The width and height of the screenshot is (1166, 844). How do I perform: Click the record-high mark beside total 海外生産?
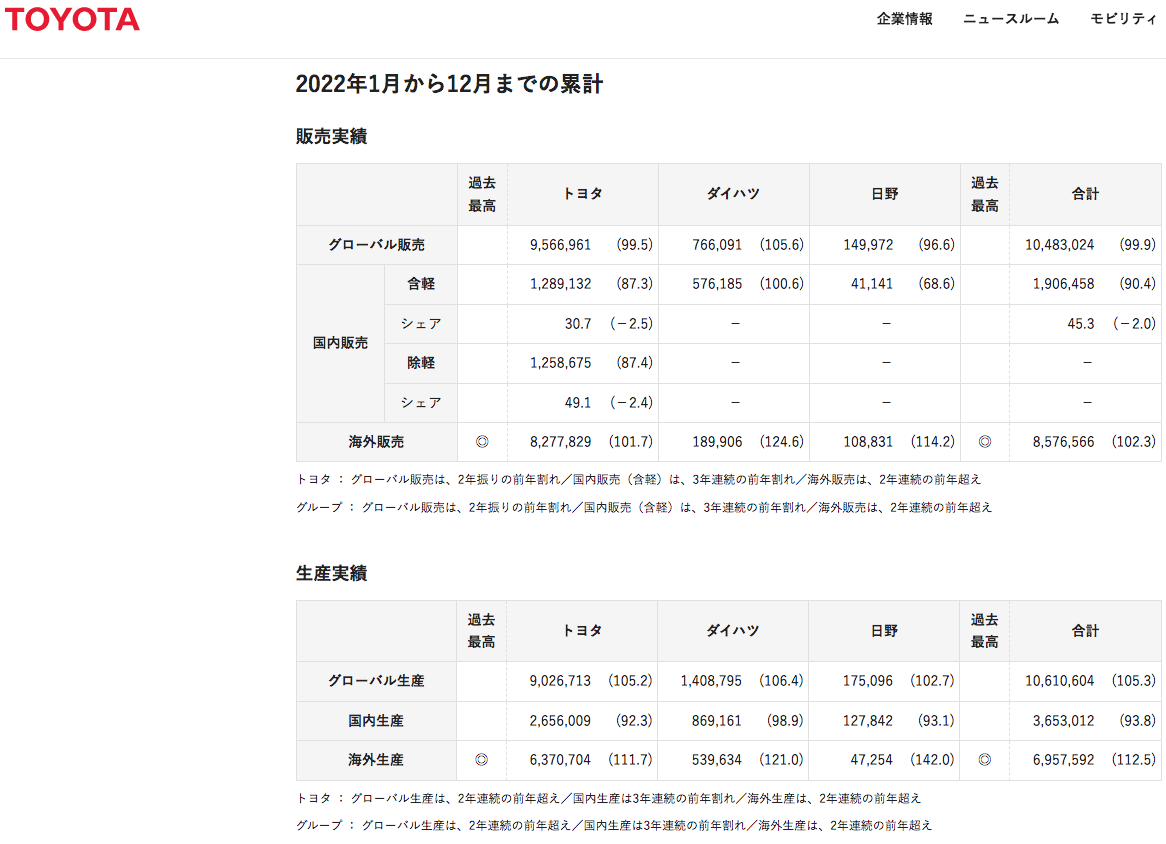point(985,760)
